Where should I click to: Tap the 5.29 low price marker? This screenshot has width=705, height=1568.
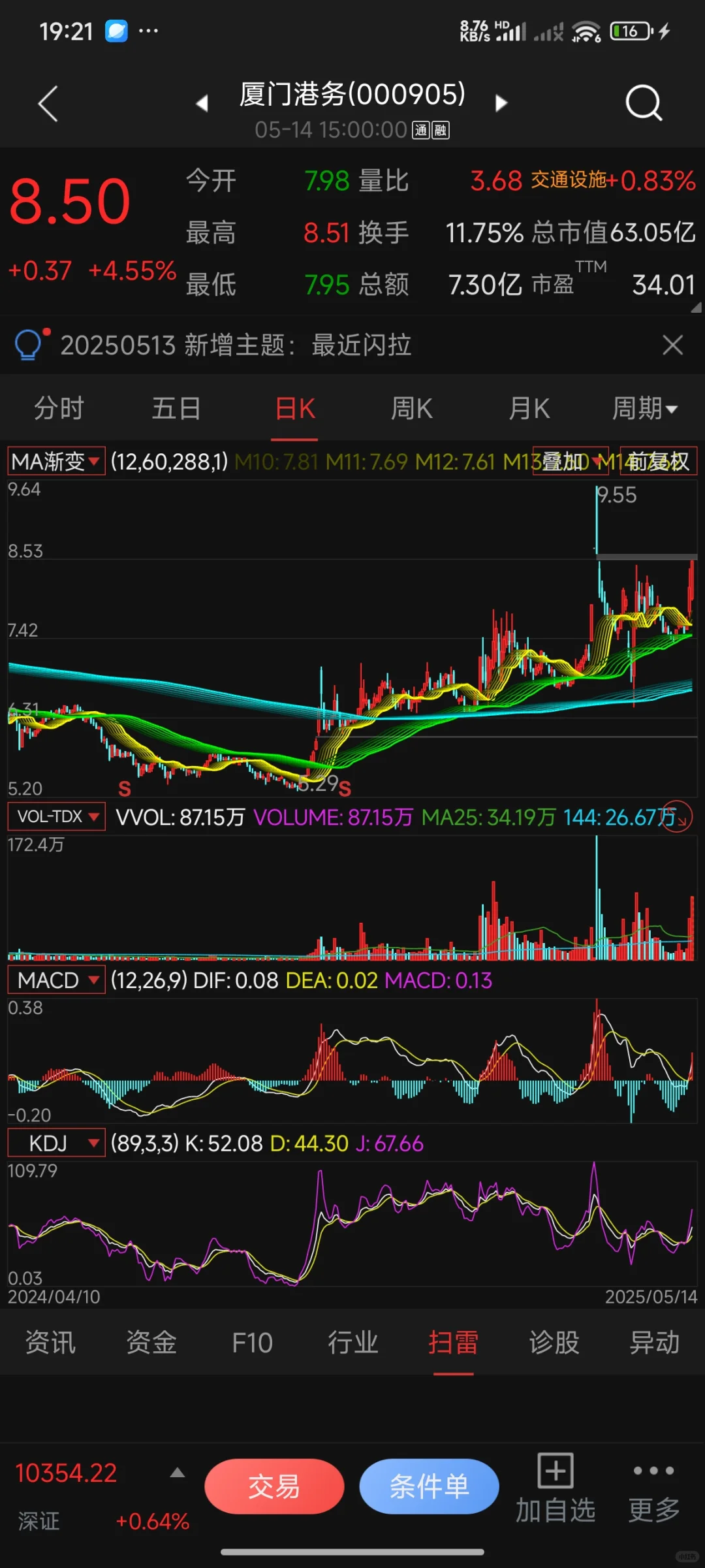coord(319,782)
